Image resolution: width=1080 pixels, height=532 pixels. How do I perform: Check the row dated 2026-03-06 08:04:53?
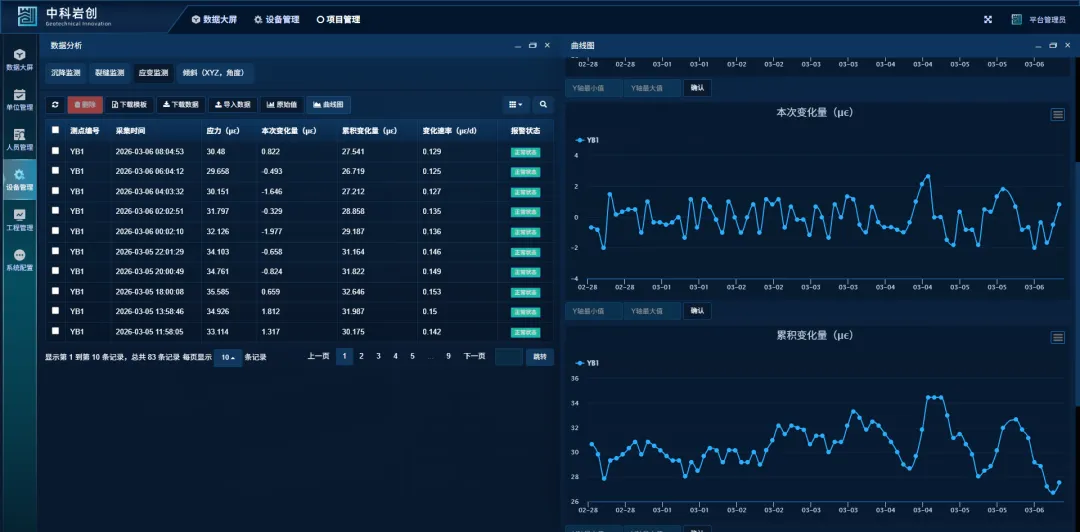point(55,151)
